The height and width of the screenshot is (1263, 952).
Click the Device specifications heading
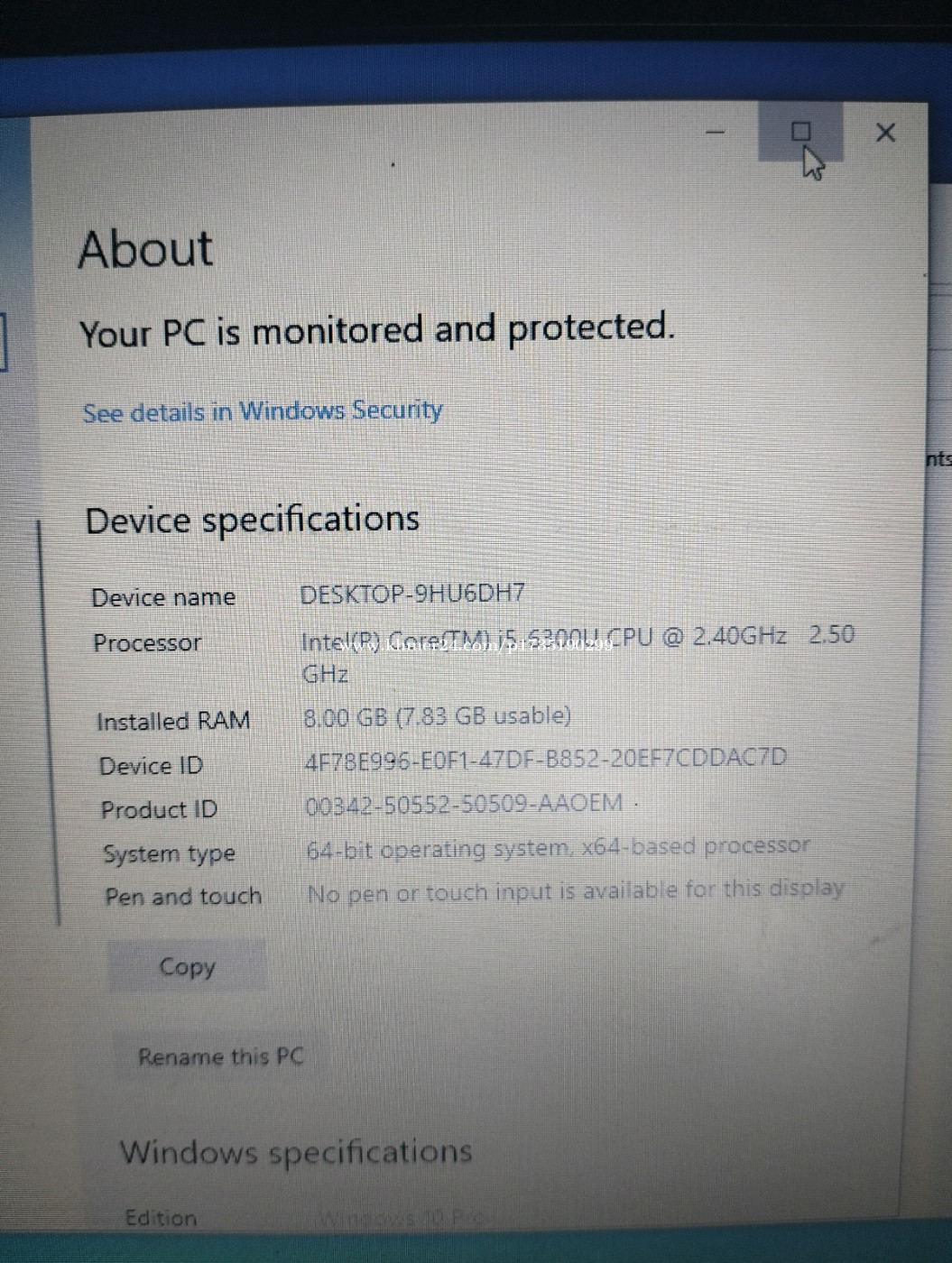click(x=252, y=521)
